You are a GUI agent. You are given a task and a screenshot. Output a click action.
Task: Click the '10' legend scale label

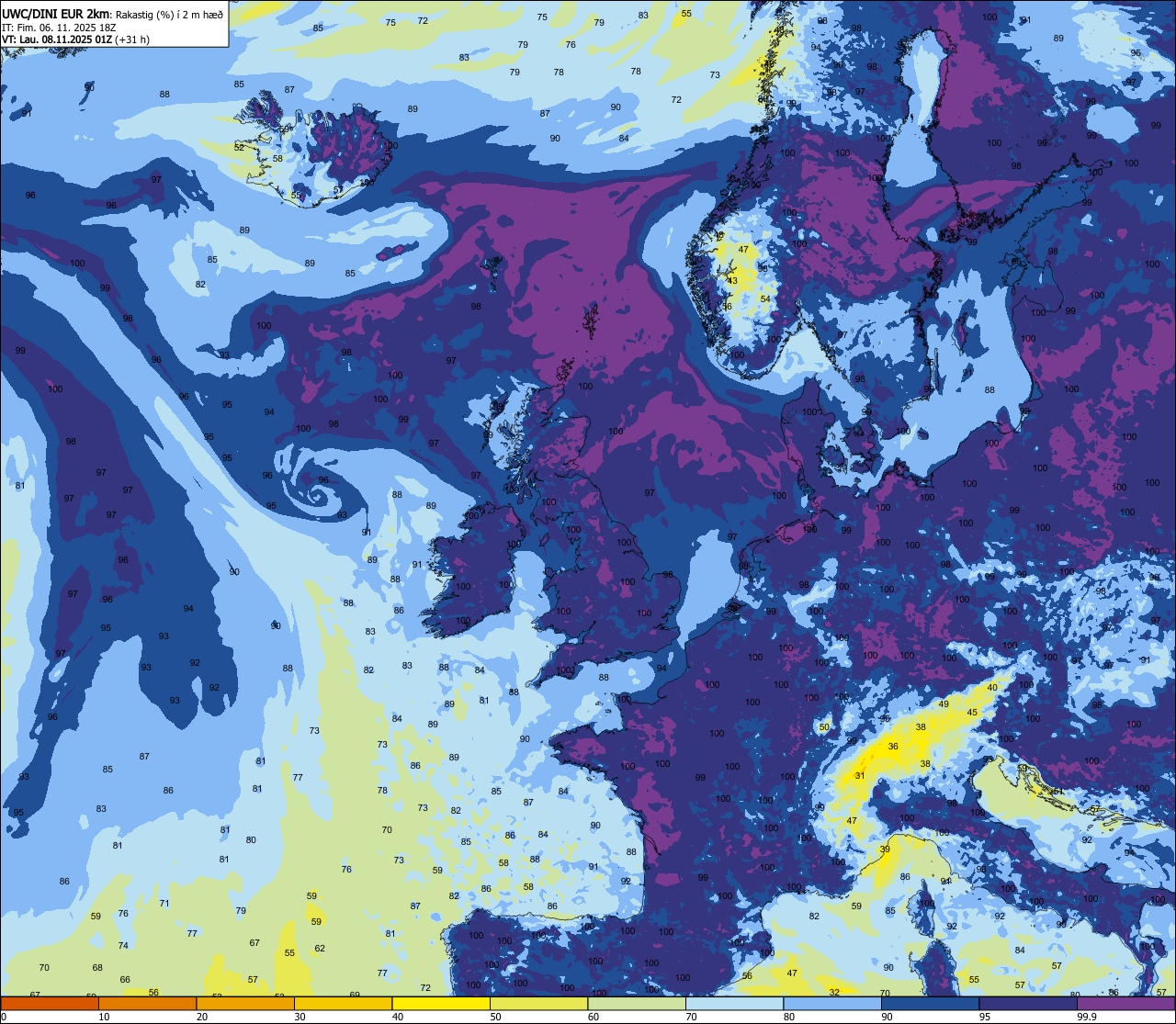click(105, 1017)
